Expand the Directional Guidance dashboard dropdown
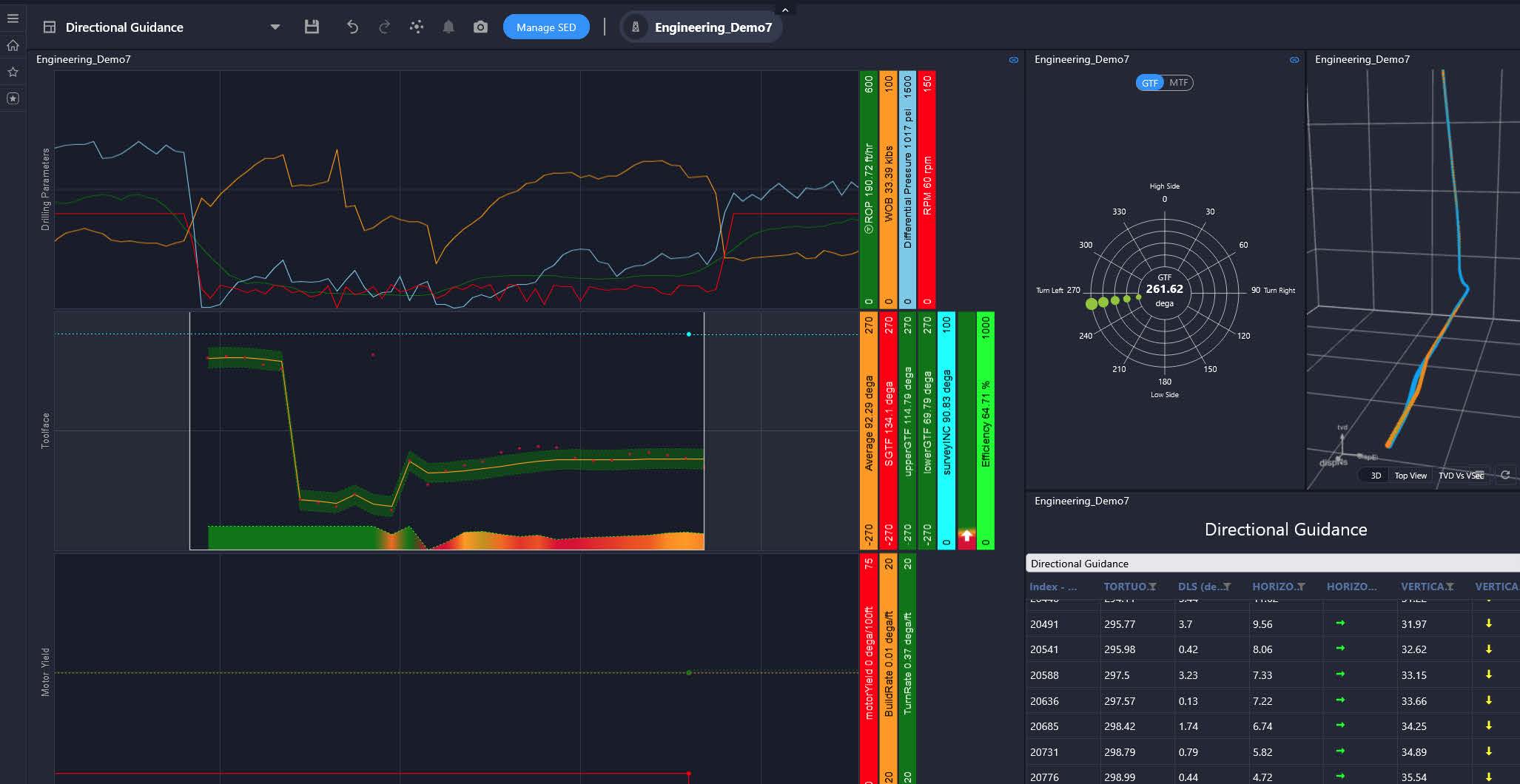The image size is (1520, 784). [x=275, y=27]
